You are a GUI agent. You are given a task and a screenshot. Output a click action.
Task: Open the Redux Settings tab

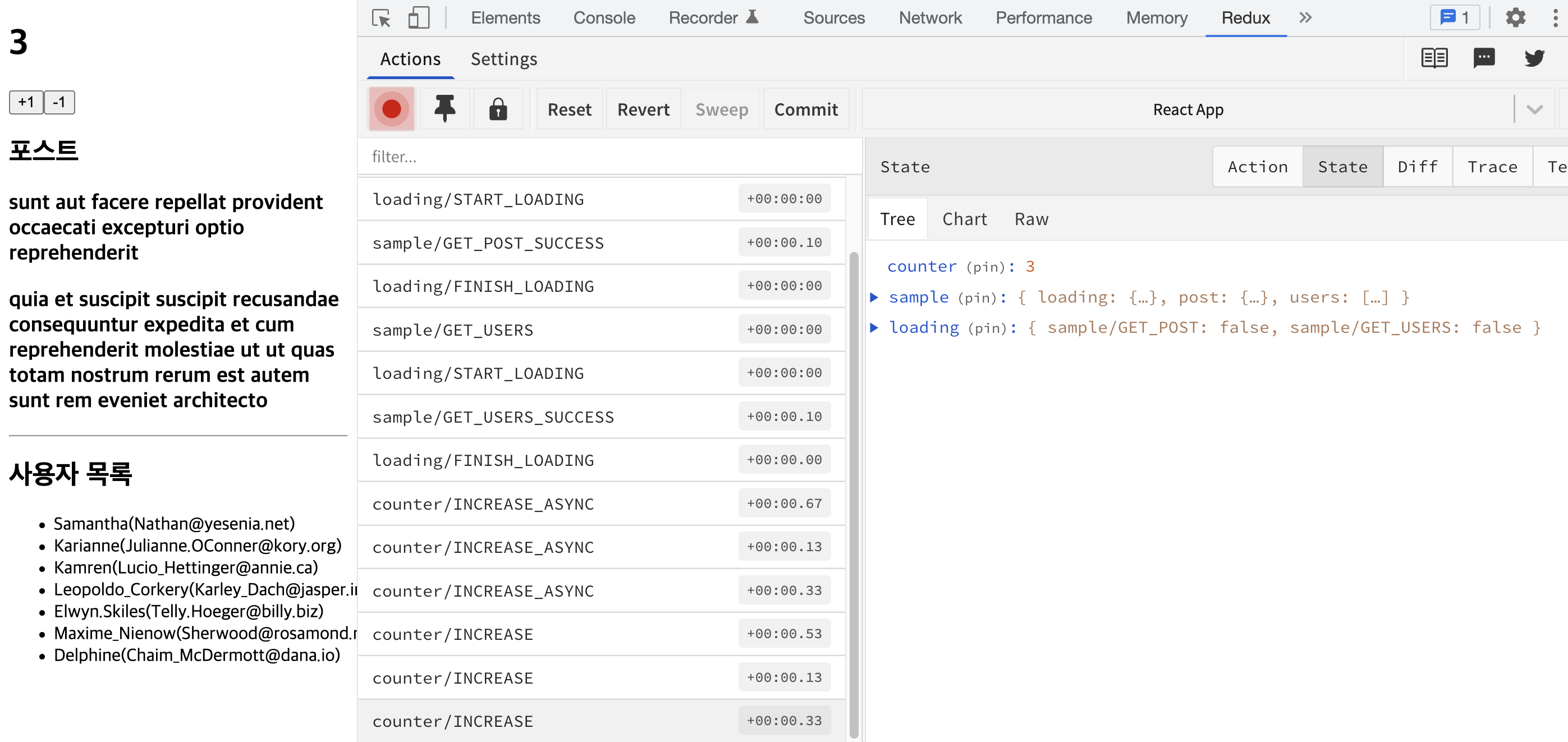[x=503, y=58]
